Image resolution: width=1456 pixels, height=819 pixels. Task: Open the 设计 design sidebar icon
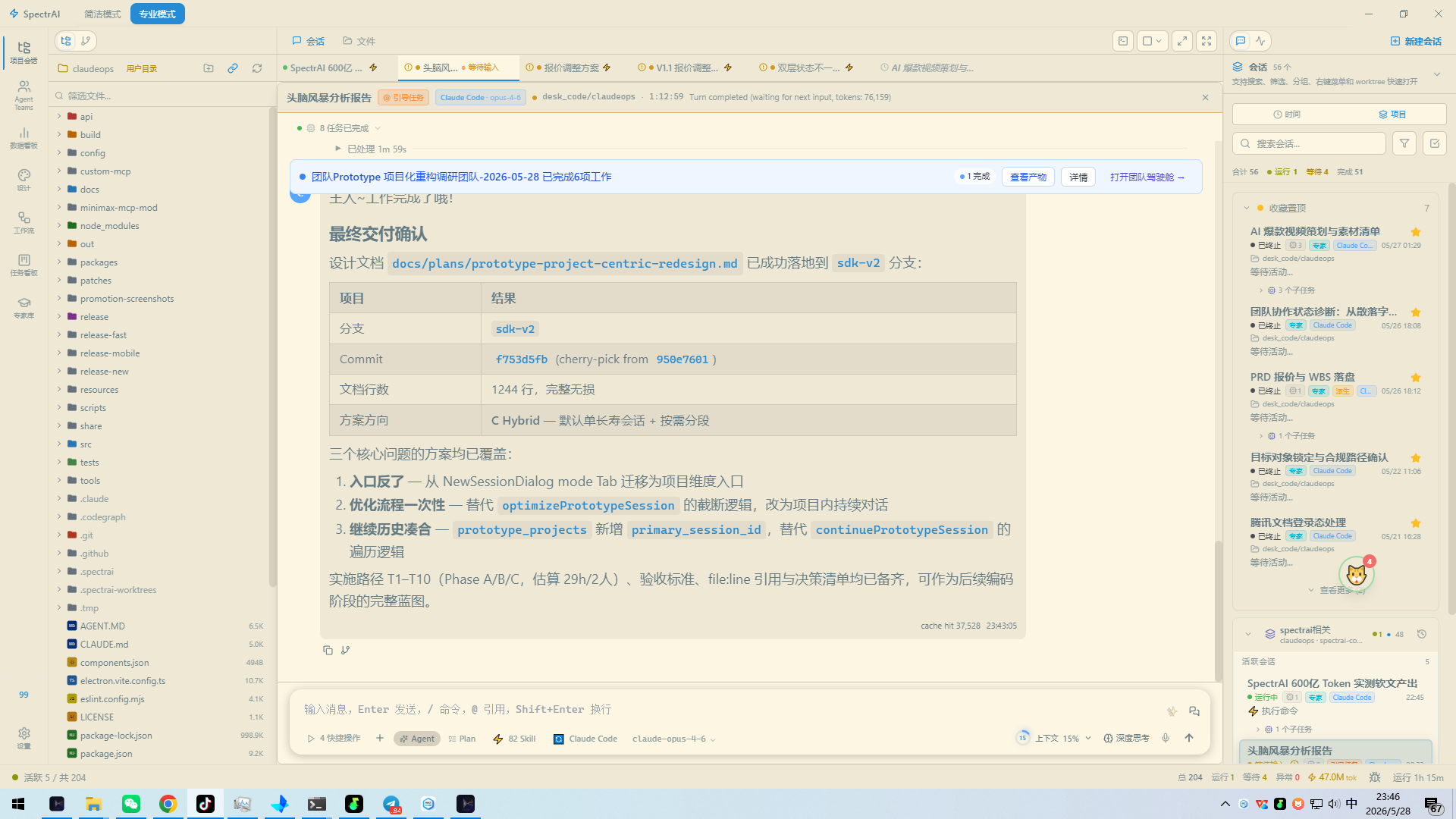24,180
